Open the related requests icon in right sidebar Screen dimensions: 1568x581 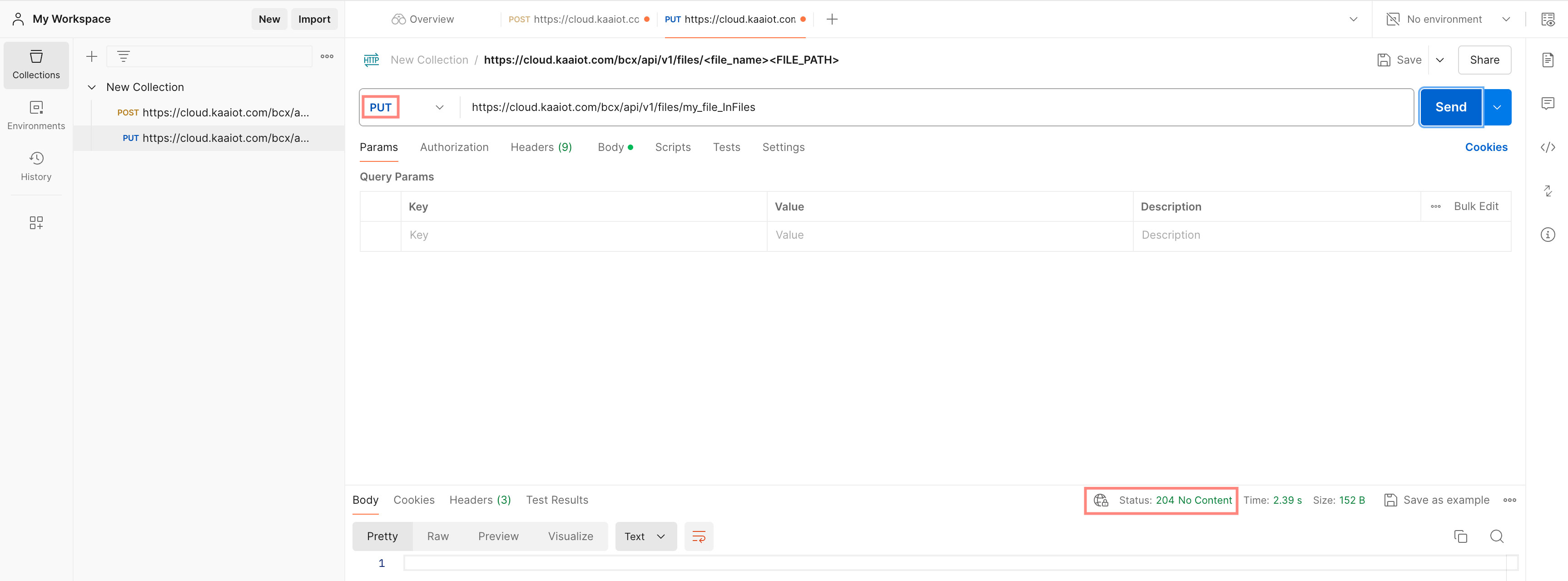(1547, 190)
